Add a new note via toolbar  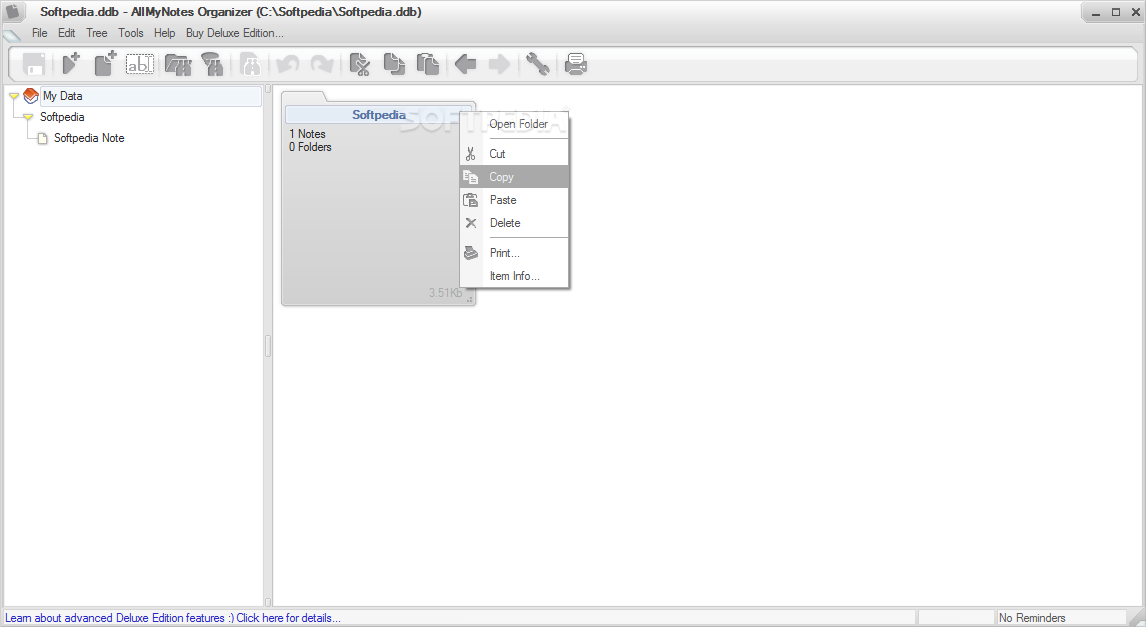[105, 64]
